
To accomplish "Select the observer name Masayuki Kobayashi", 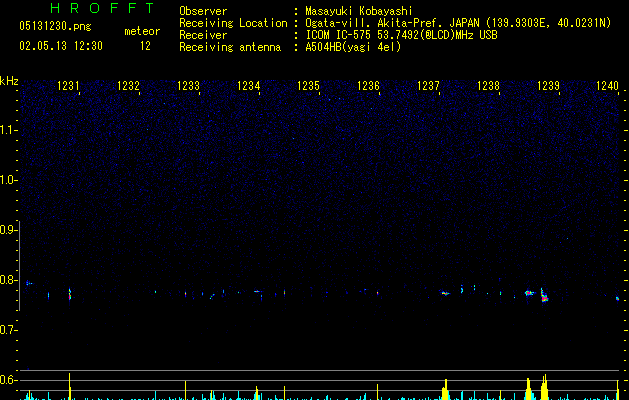I will [x=359, y=11].
